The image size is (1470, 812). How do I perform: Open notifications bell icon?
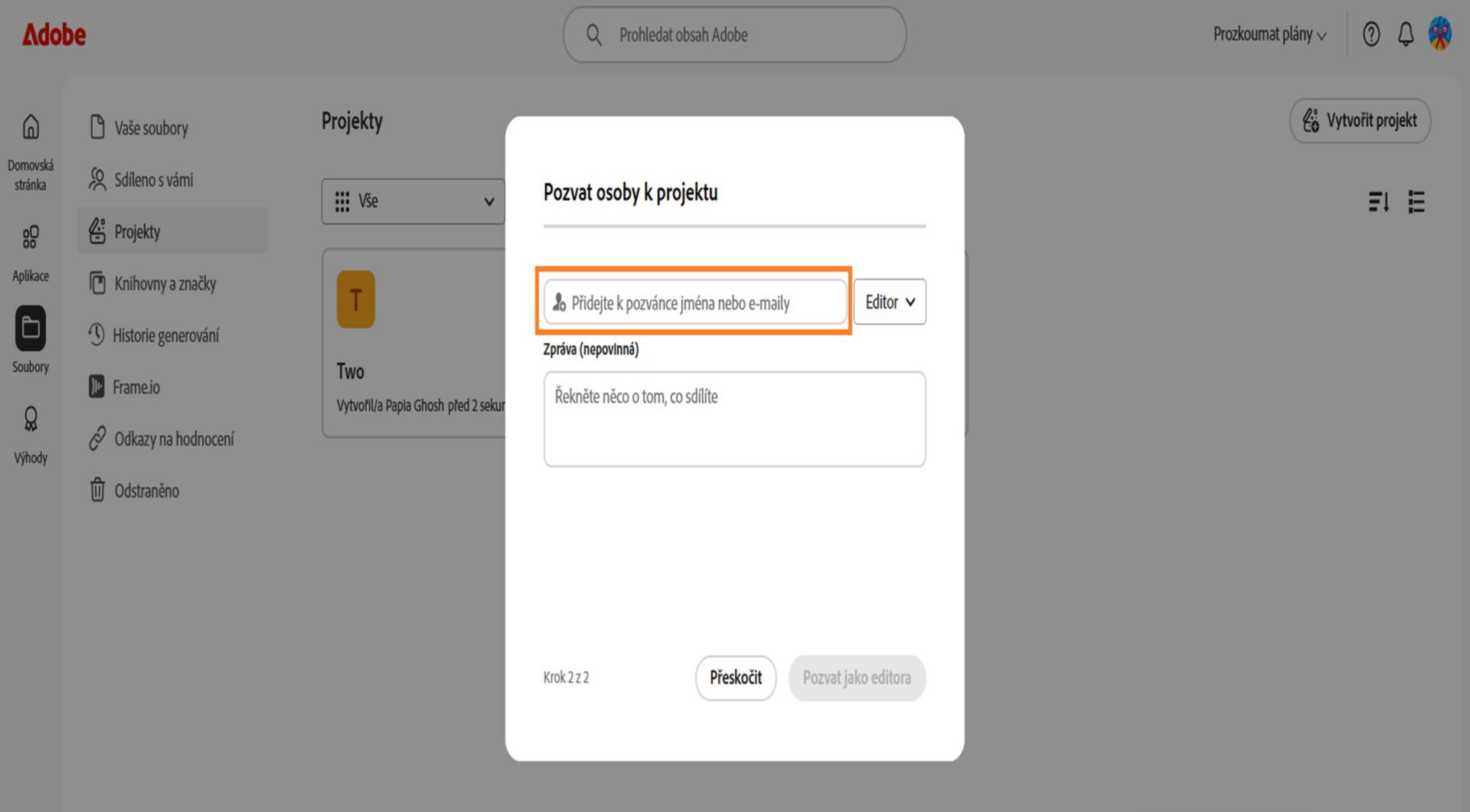point(1406,34)
